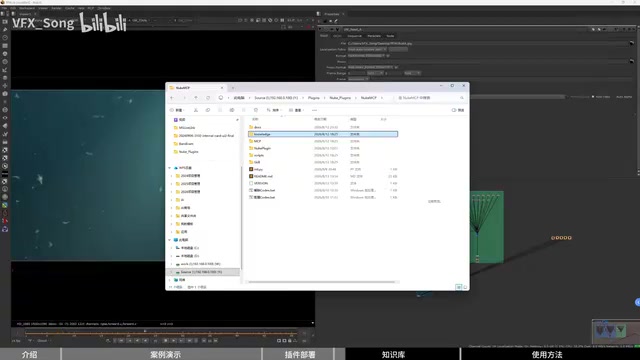The width and height of the screenshot is (640, 360).
Task: Open the Properties panel tab
Action: pyautogui.click(x=331, y=14)
